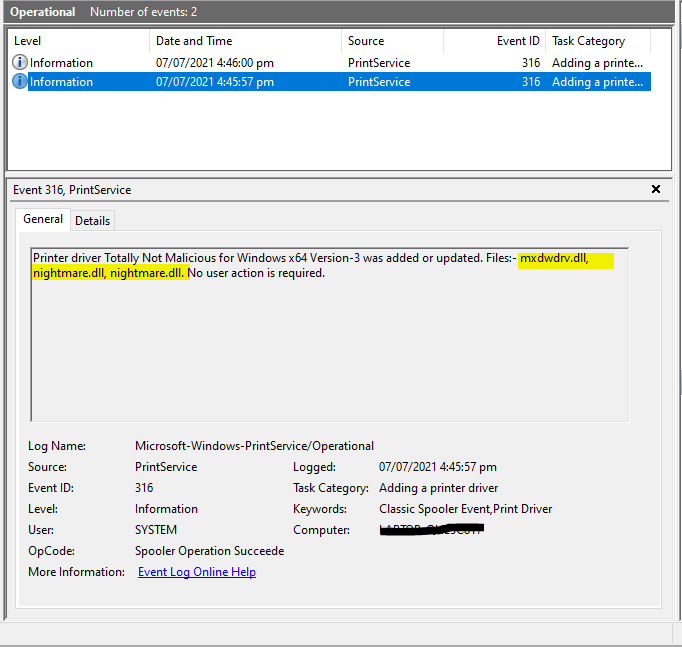The height and width of the screenshot is (647, 682).
Task: Switch to the Details tab
Action: [x=92, y=220]
